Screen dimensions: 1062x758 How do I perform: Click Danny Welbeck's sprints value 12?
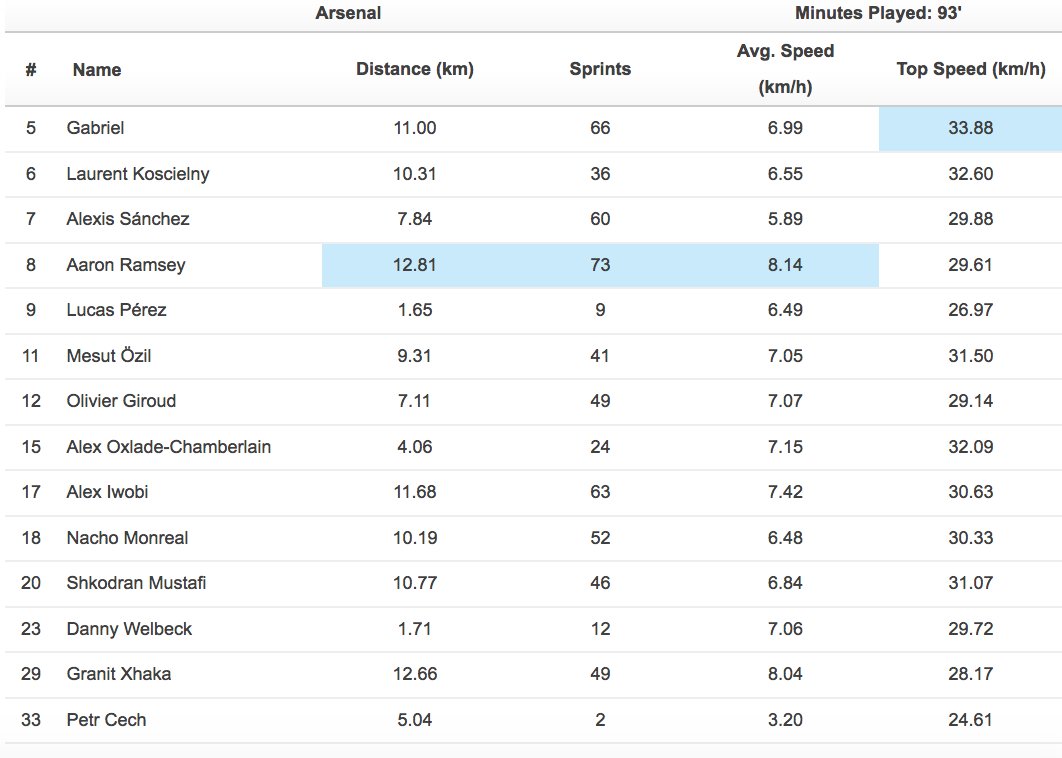pyautogui.click(x=600, y=629)
